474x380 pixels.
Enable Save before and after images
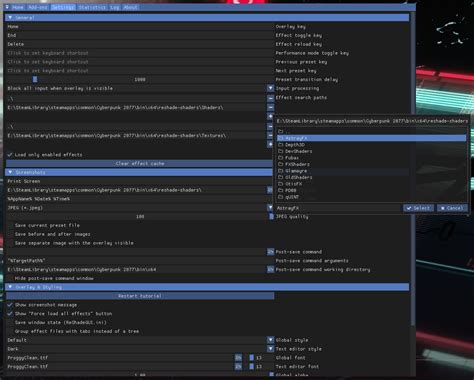10,234
